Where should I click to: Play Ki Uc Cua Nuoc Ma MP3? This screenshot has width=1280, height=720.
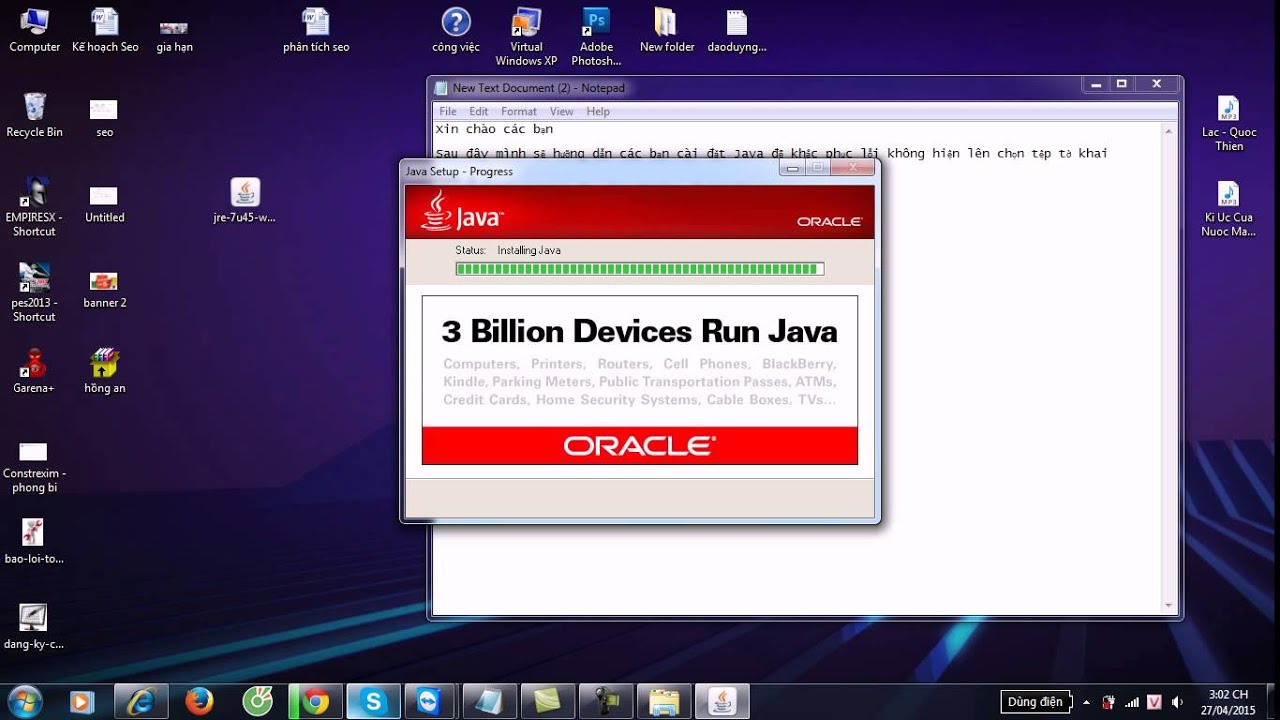(1229, 208)
